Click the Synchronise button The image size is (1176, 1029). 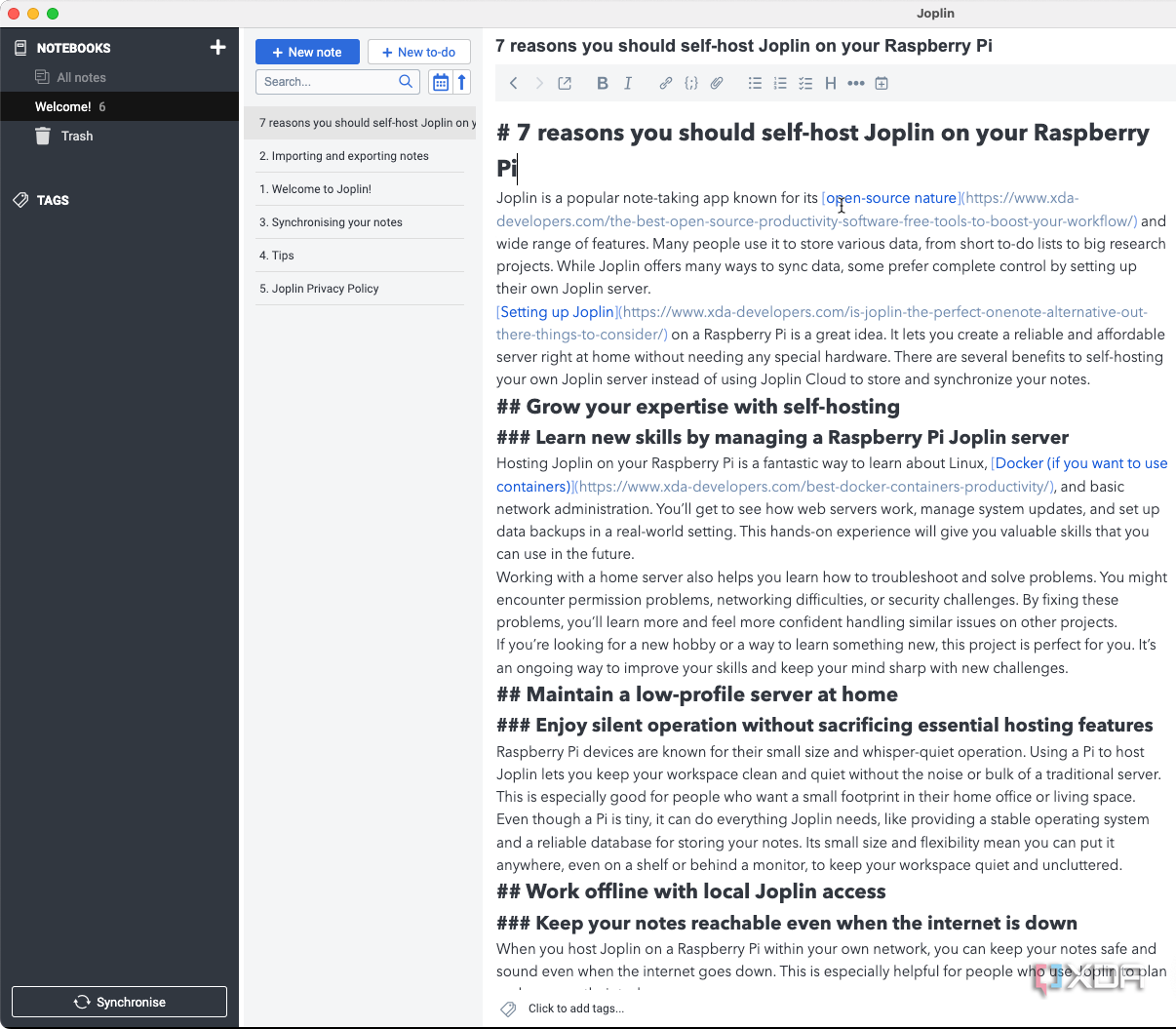click(x=119, y=1002)
